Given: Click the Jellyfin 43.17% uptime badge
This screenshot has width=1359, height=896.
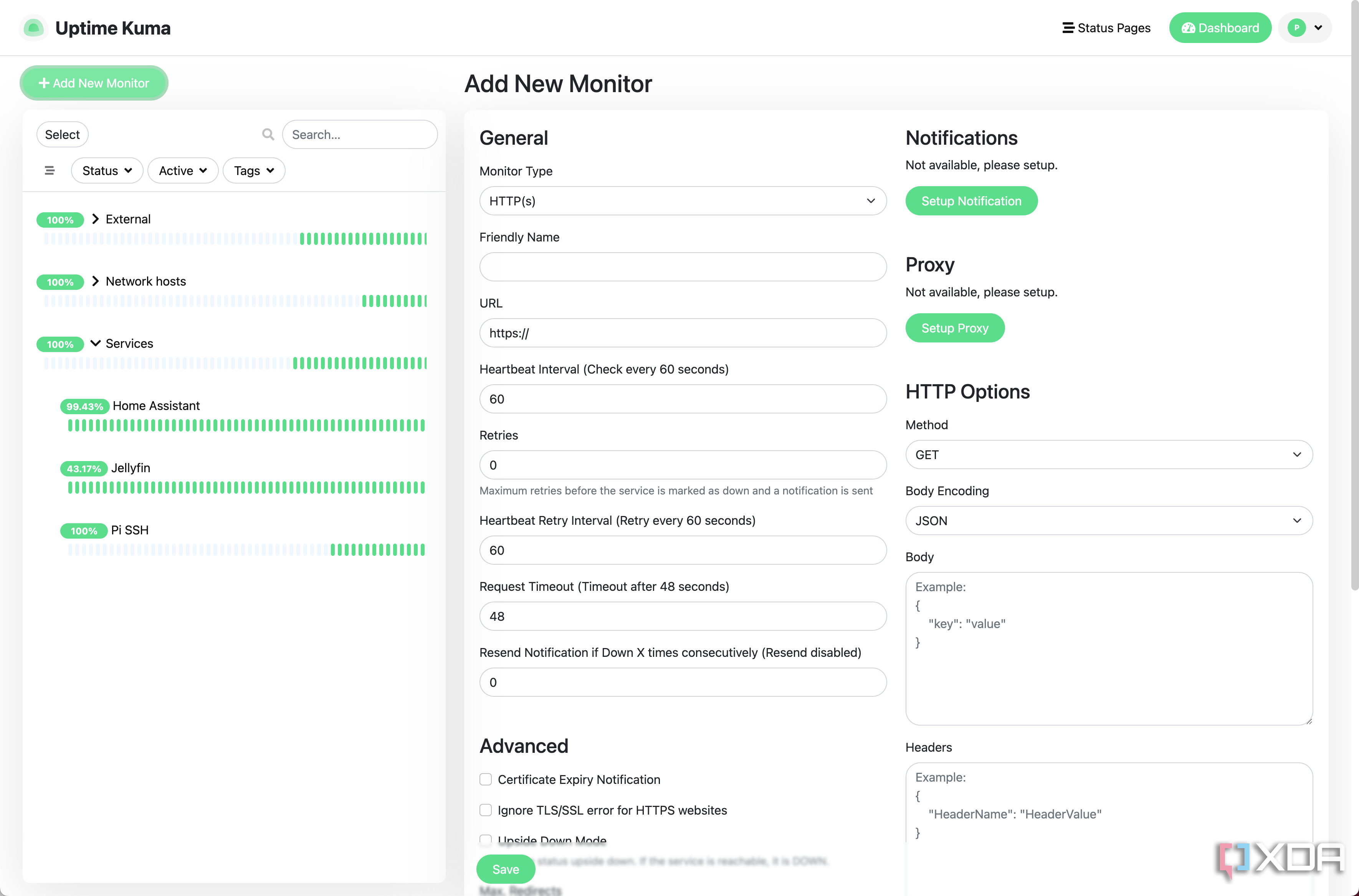Looking at the screenshot, I should [83, 469].
